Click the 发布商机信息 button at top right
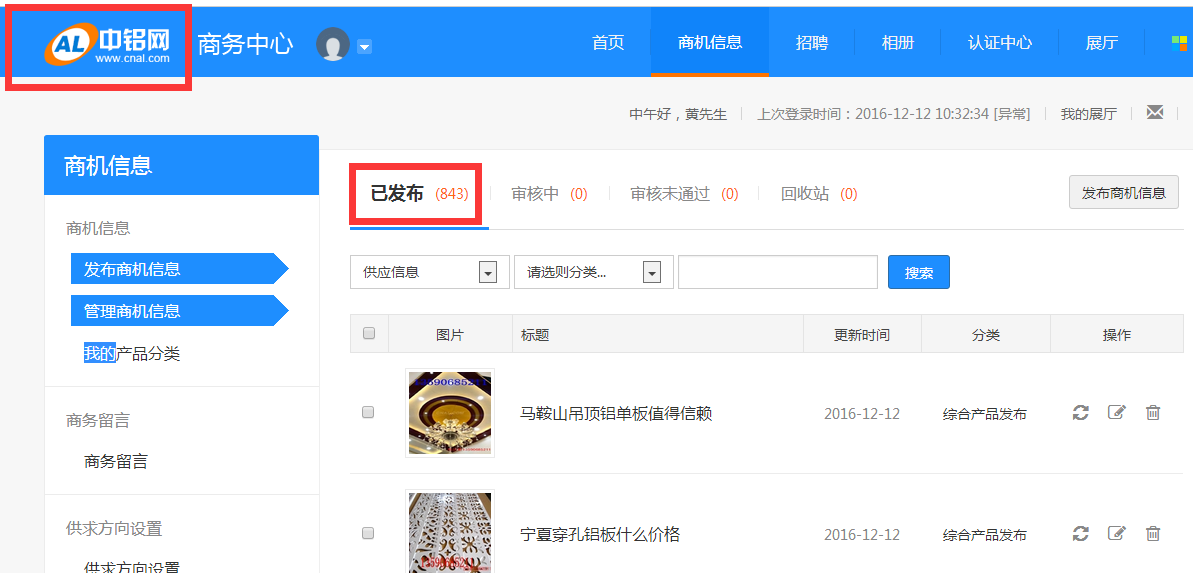The width and height of the screenshot is (1193, 573). pyautogui.click(x=1123, y=193)
